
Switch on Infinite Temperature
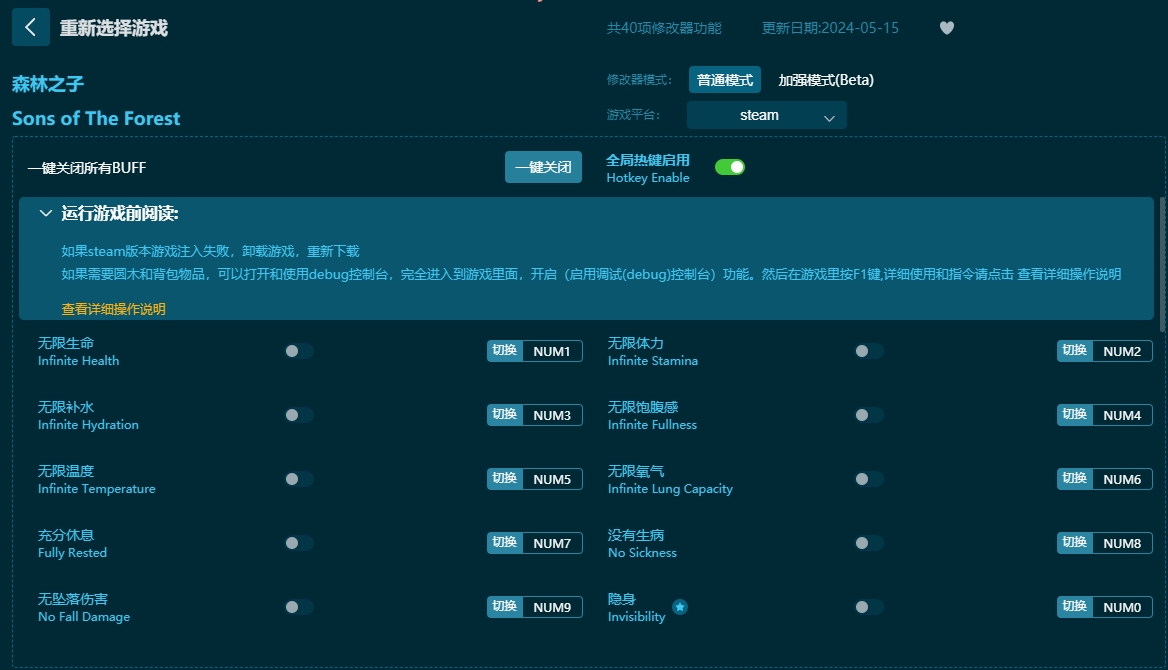click(x=299, y=479)
